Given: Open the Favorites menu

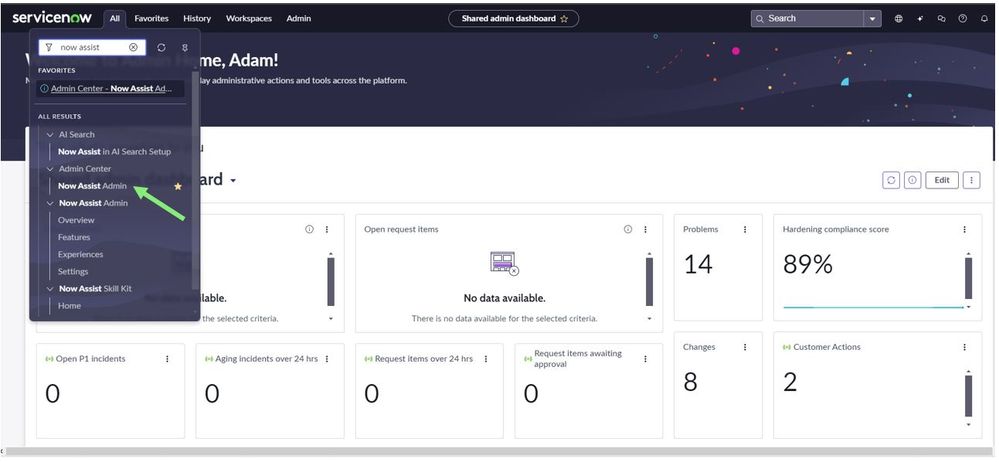Looking at the screenshot, I should (x=152, y=18).
